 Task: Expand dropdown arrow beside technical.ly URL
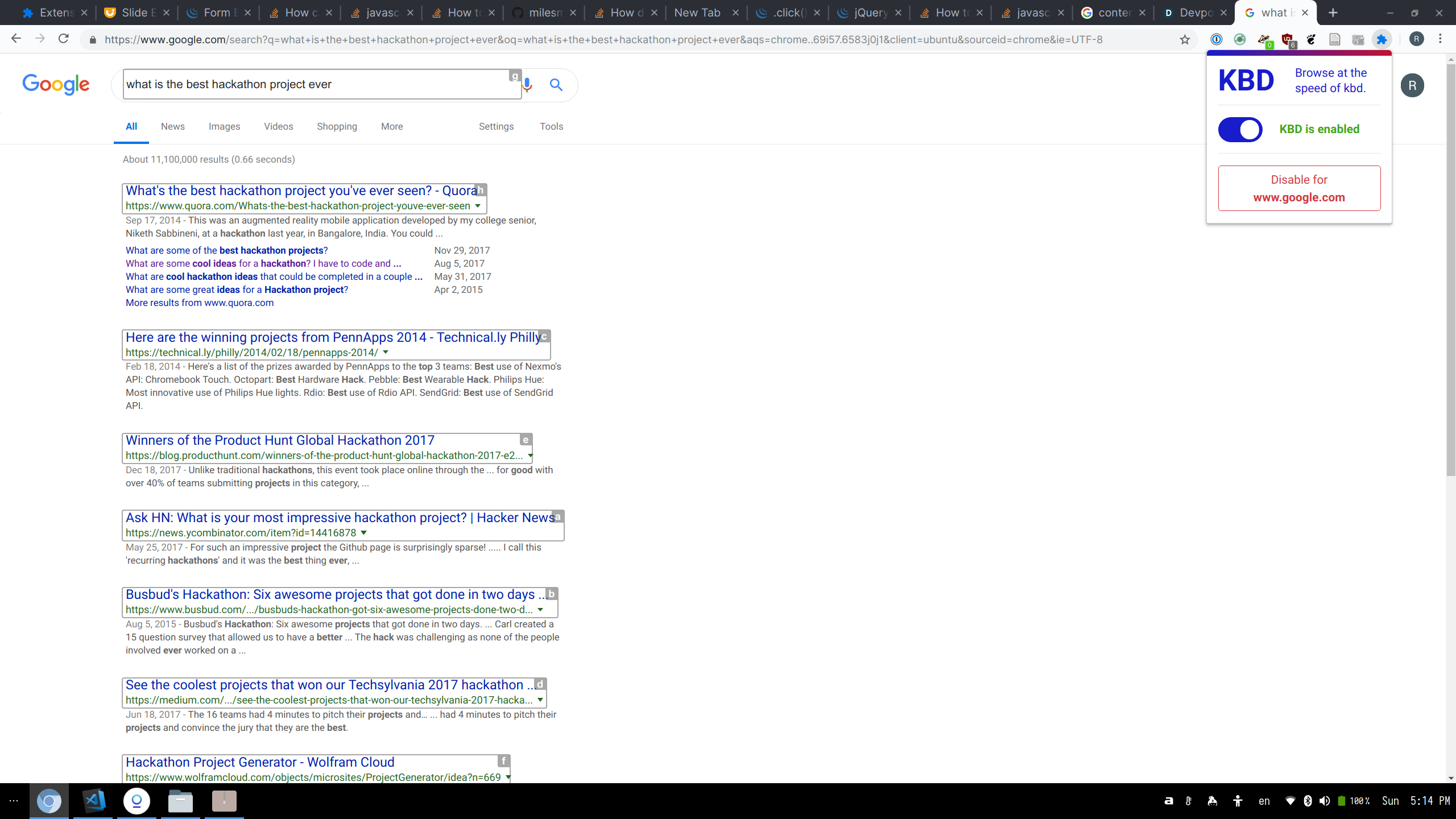point(386,353)
